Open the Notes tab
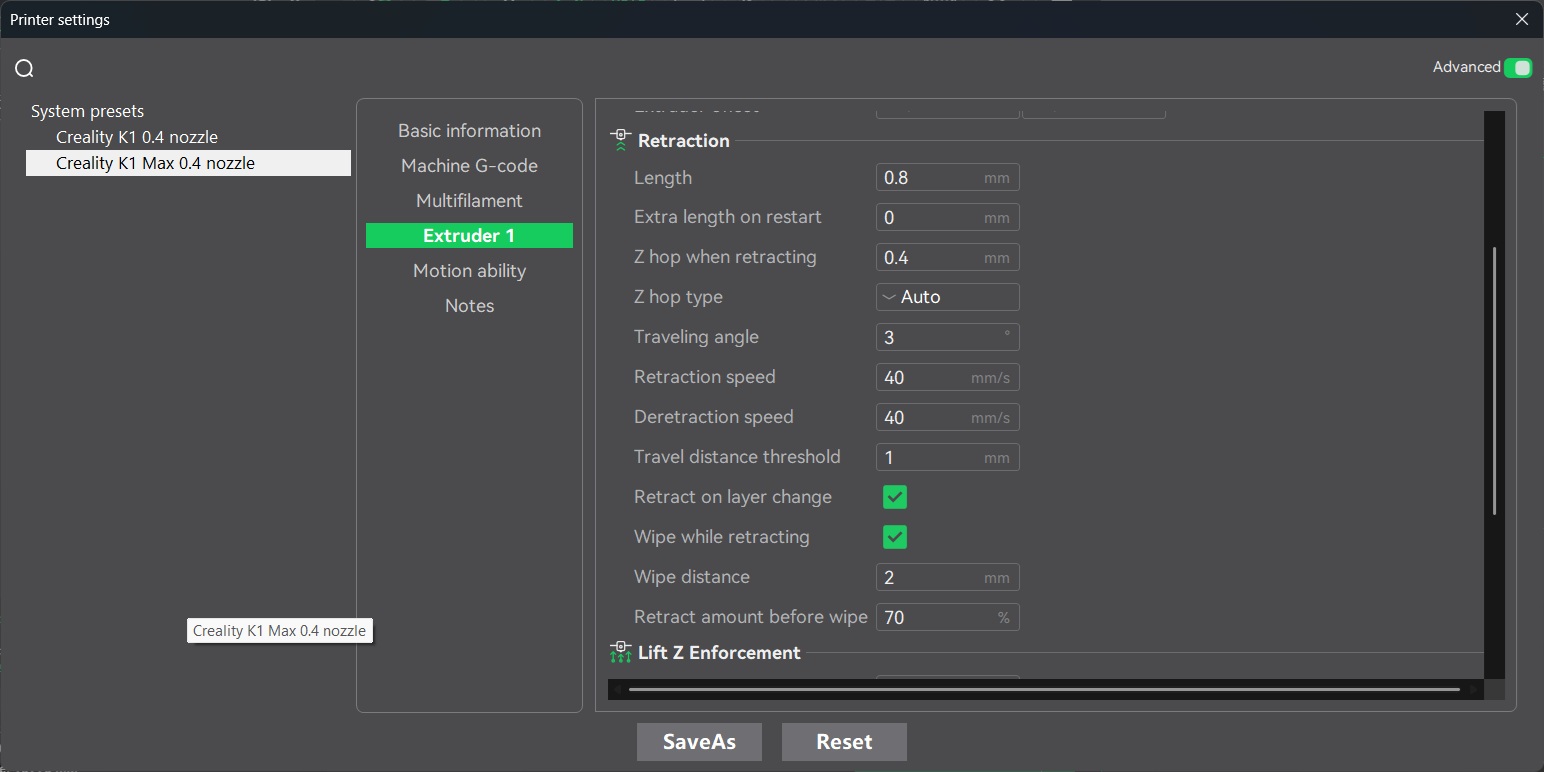1544x772 pixels. tap(469, 306)
